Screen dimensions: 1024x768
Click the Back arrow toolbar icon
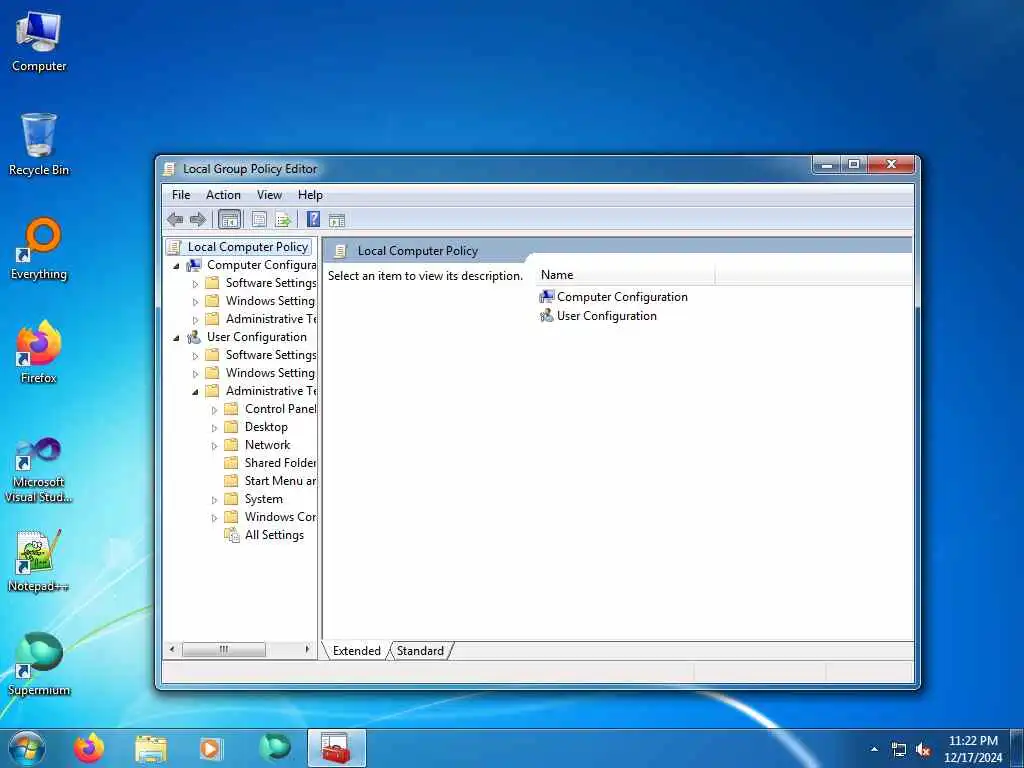[174, 220]
